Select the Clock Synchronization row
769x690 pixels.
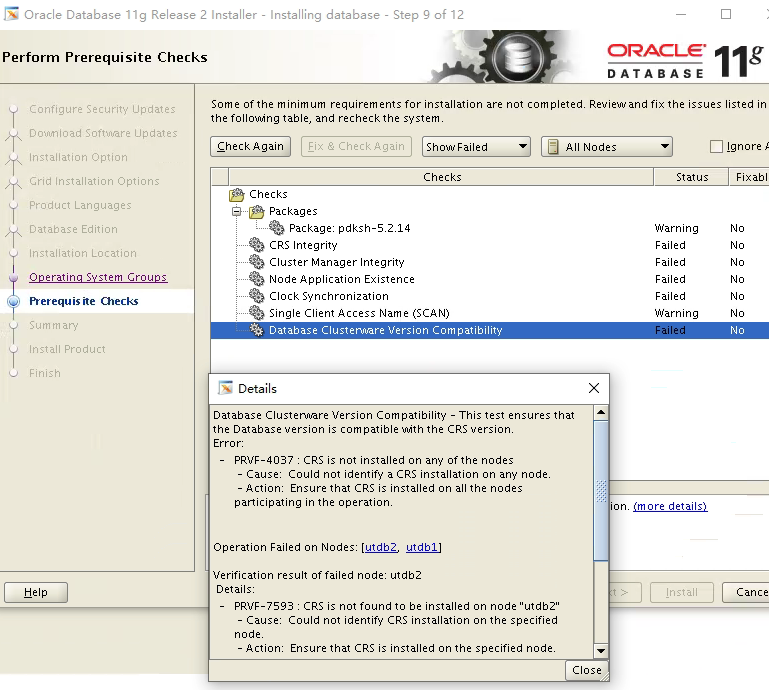click(x=489, y=296)
